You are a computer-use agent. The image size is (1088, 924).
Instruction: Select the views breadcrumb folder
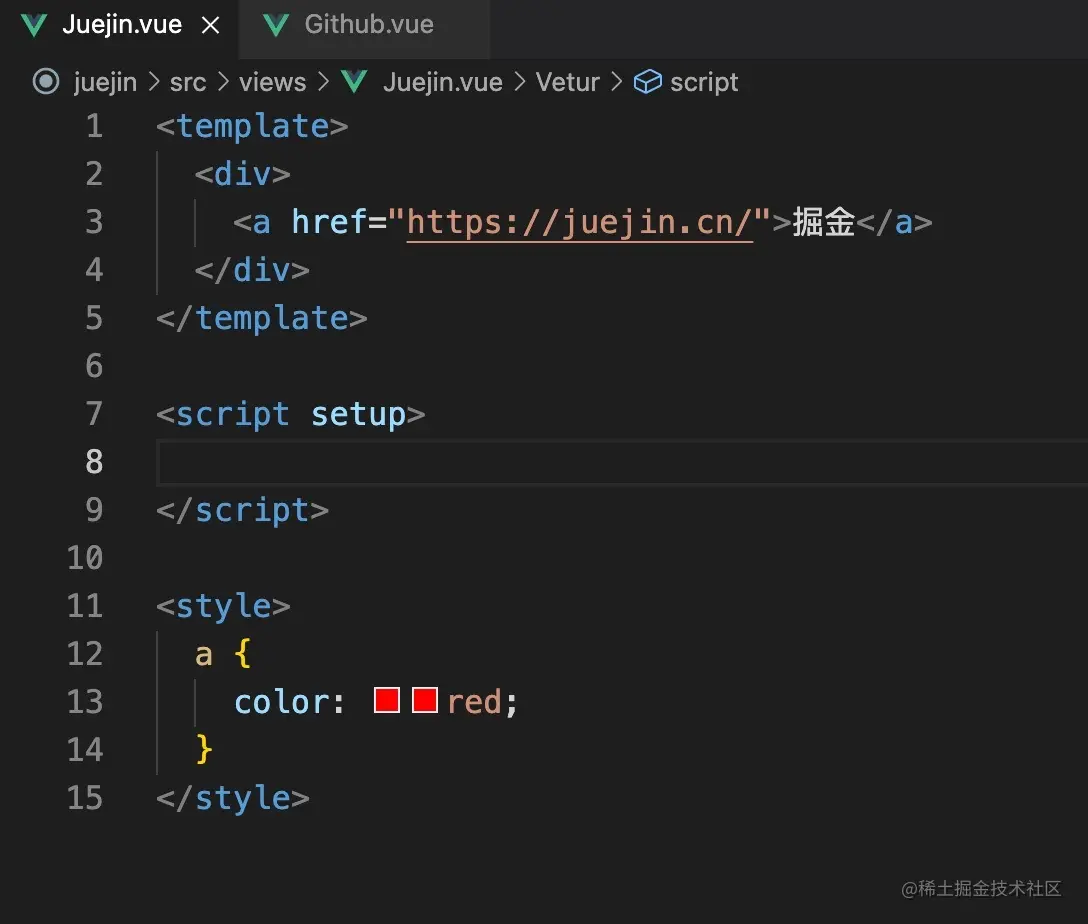272,83
